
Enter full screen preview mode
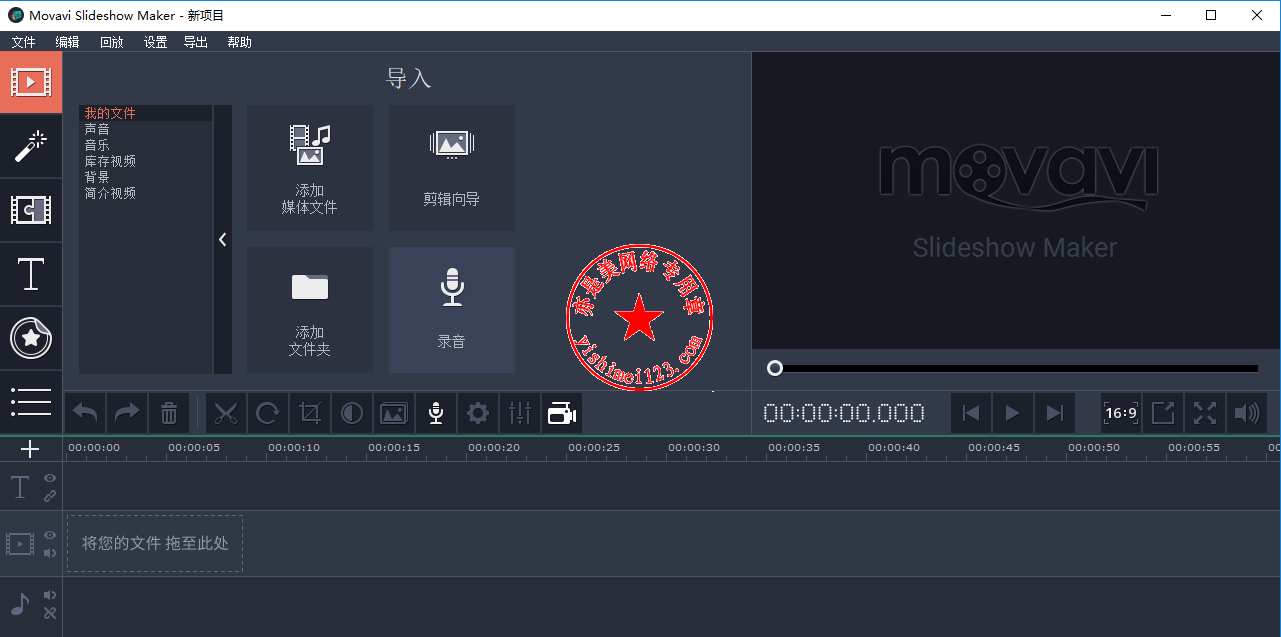point(1205,413)
